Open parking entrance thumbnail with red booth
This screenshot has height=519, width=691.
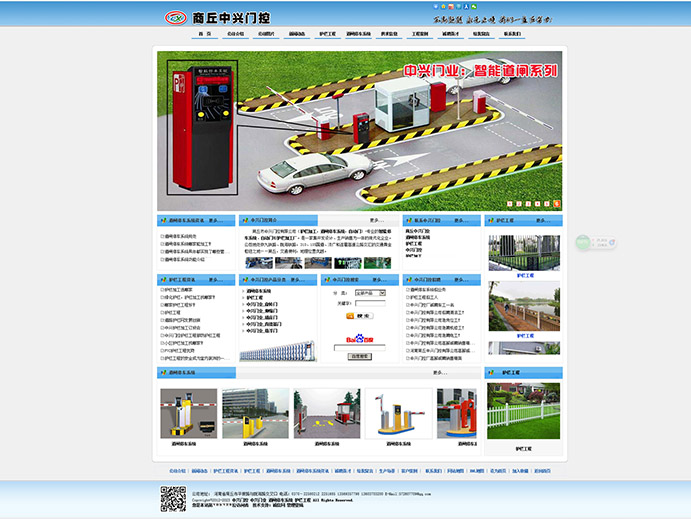click(327, 413)
